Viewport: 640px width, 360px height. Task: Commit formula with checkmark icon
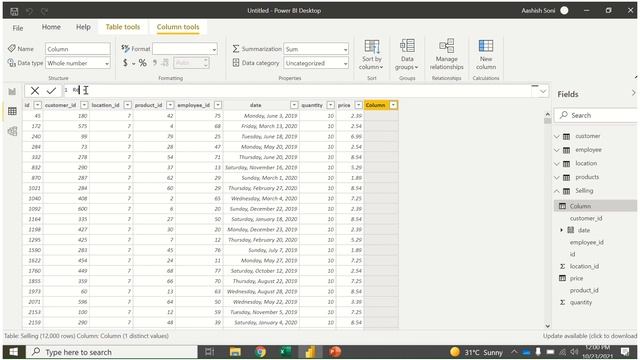coord(51,91)
